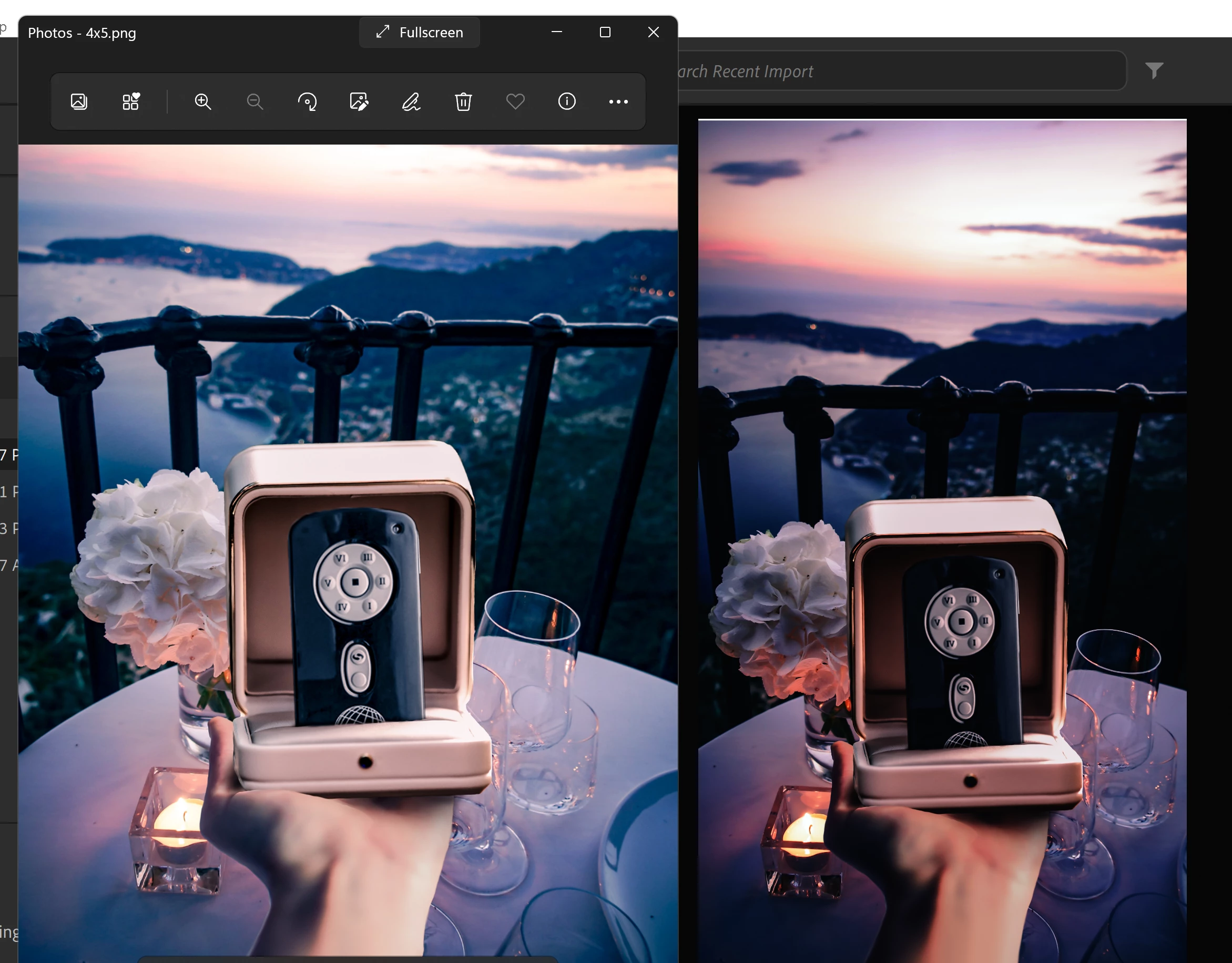Rotate the image using the rotate icon

point(307,101)
